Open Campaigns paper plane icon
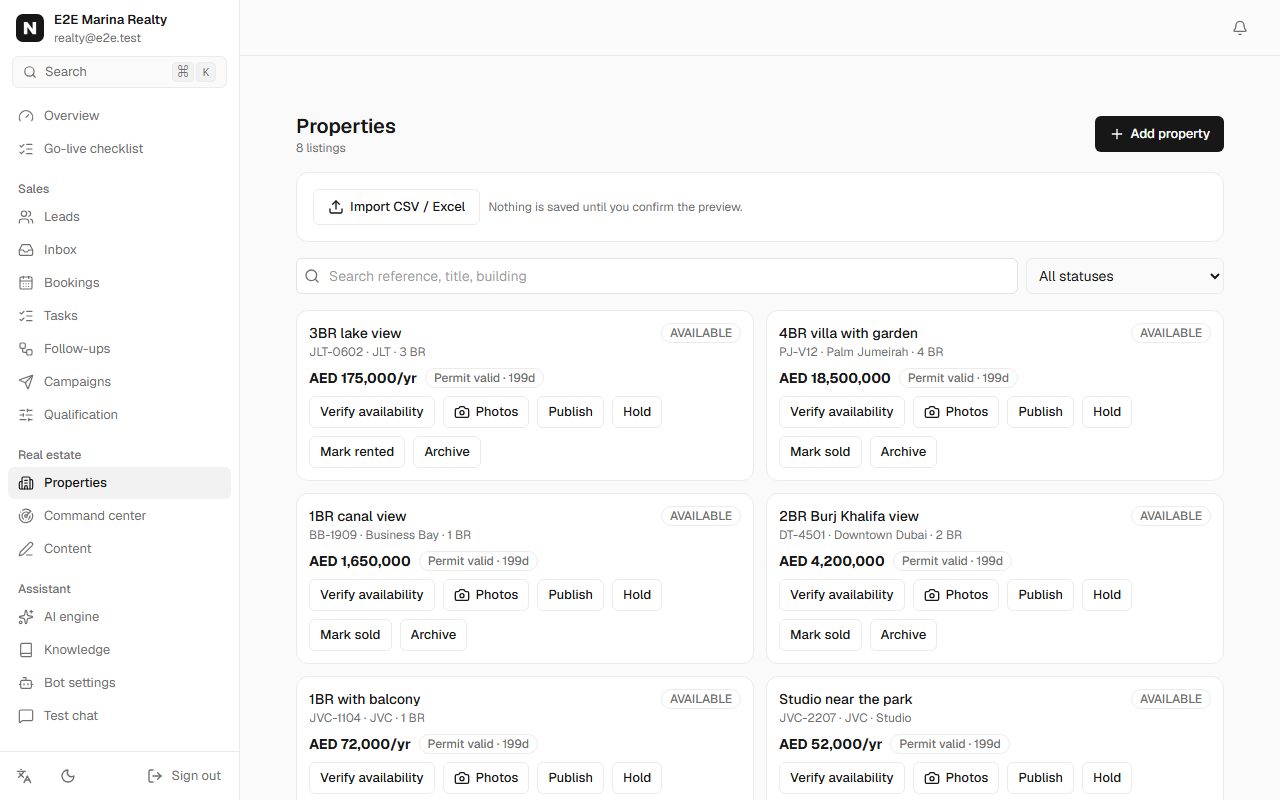The image size is (1280, 800). [26, 382]
